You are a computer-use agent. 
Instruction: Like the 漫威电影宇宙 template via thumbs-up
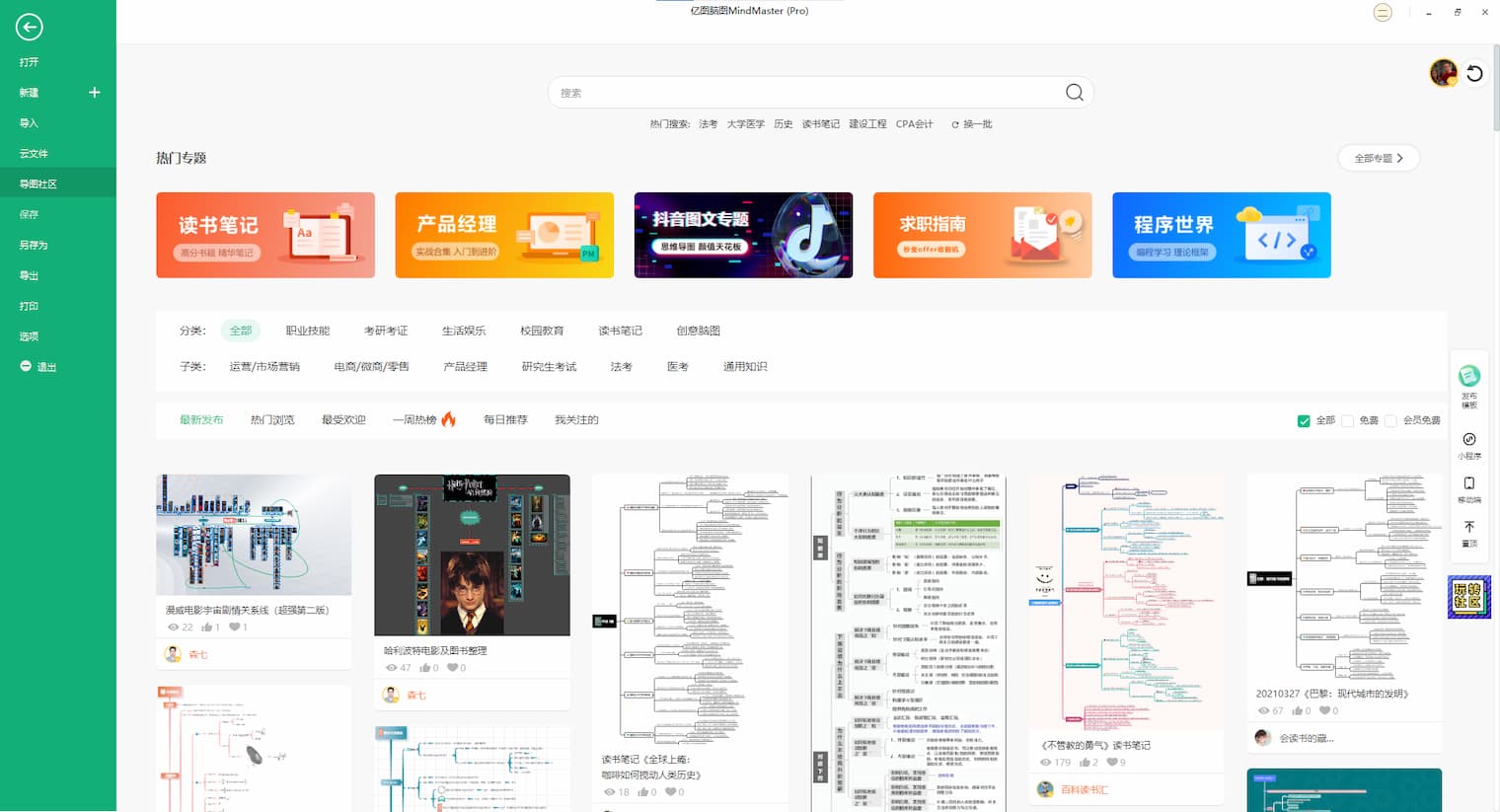(207, 627)
